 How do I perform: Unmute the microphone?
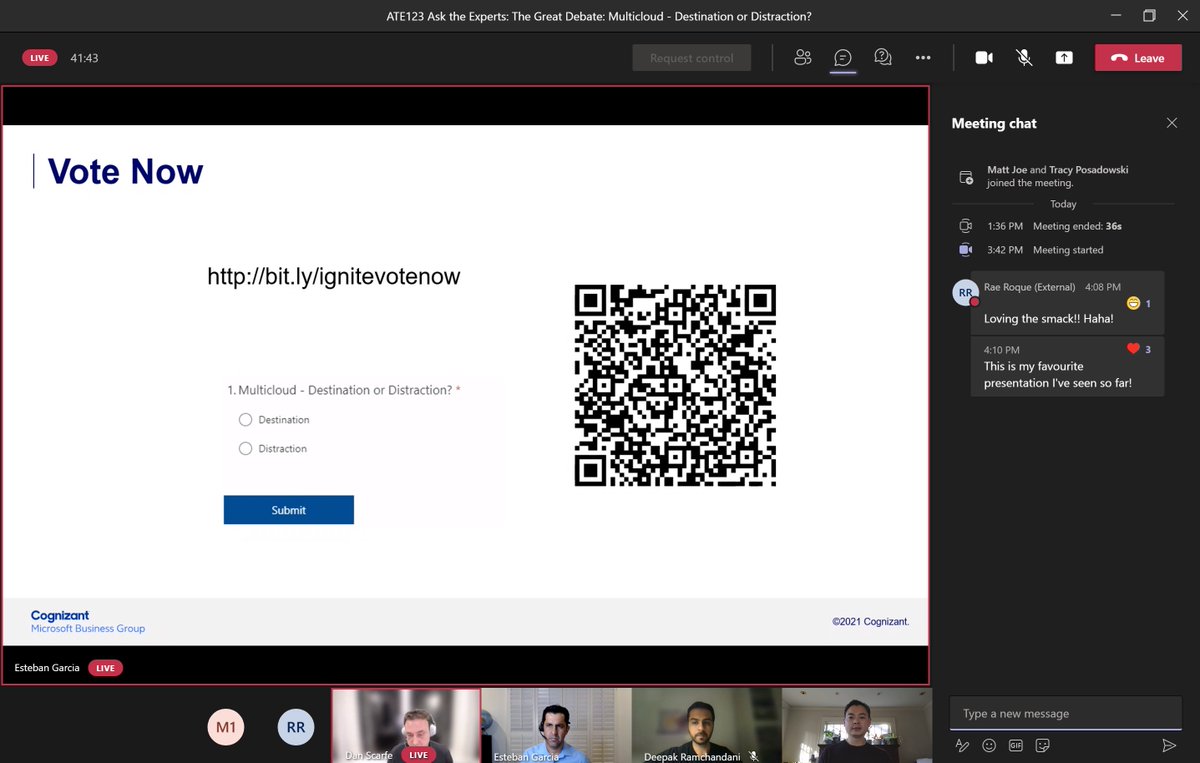1024,58
